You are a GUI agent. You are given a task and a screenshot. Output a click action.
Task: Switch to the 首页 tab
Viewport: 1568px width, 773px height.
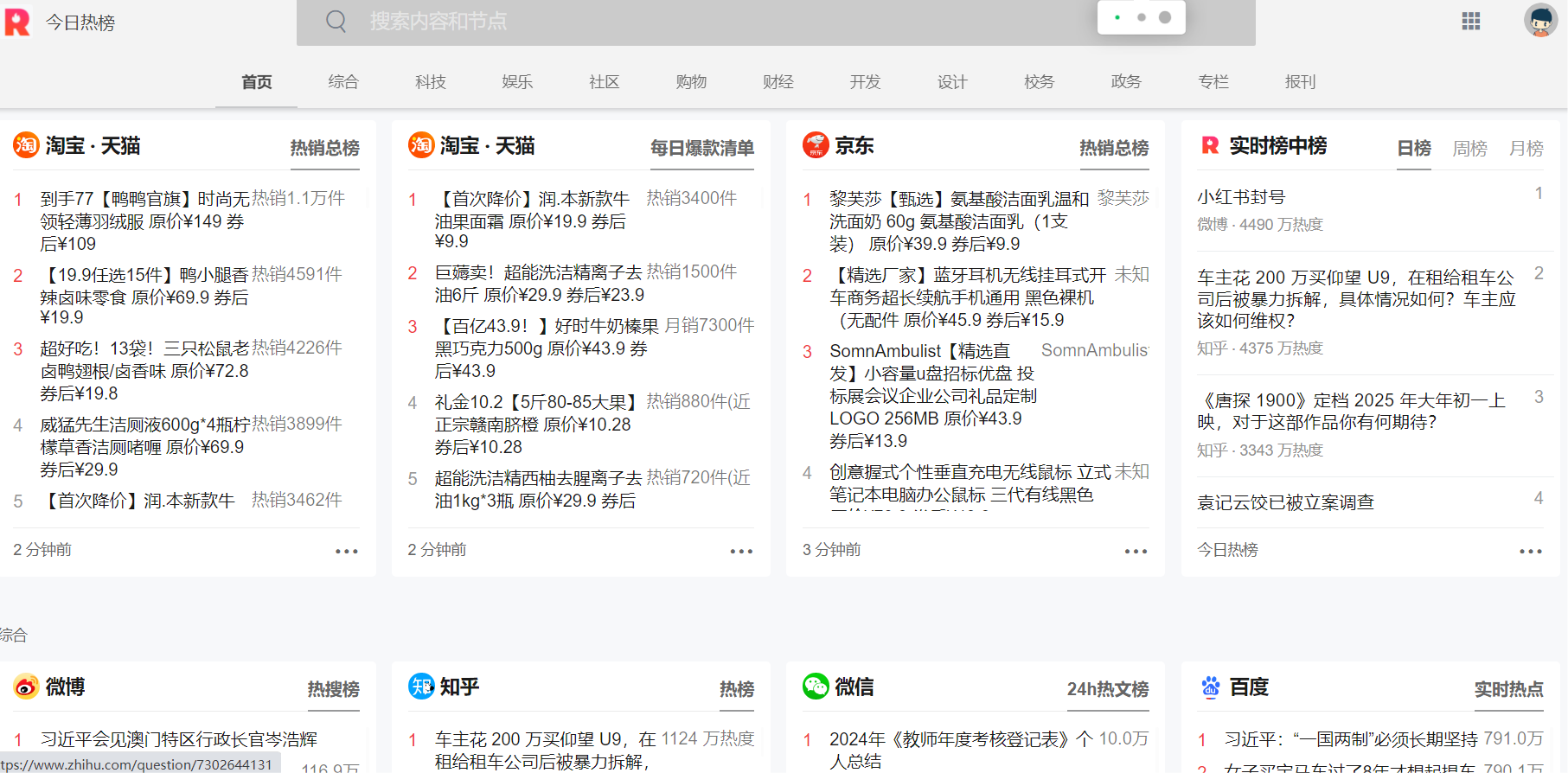(257, 82)
